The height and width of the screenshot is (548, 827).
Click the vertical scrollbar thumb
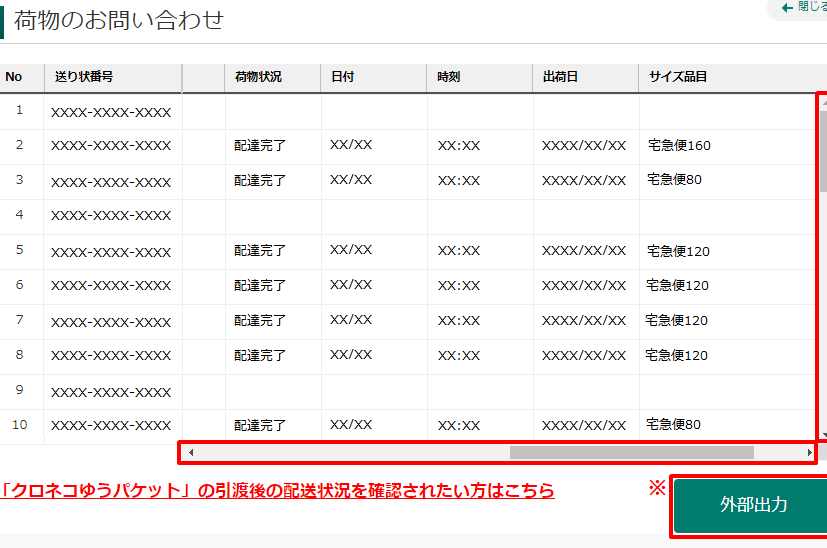point(823,150)
